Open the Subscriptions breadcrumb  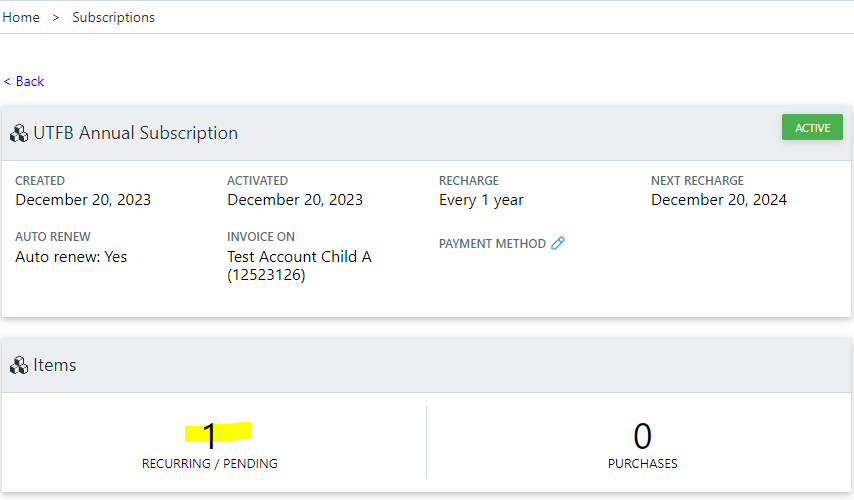[x=113, y=17]
